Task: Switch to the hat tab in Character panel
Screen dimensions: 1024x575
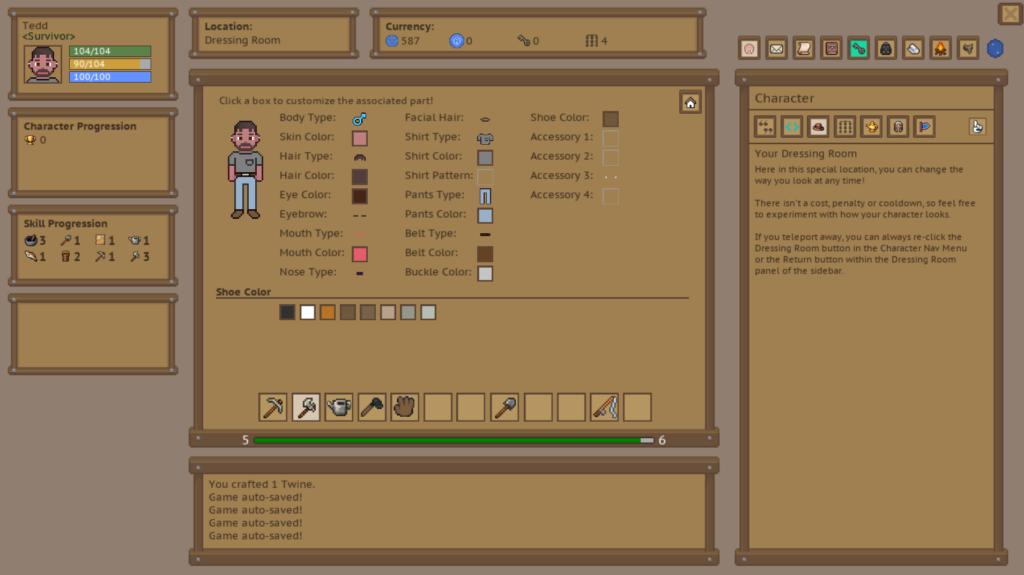Action: [x=818, y=126]
